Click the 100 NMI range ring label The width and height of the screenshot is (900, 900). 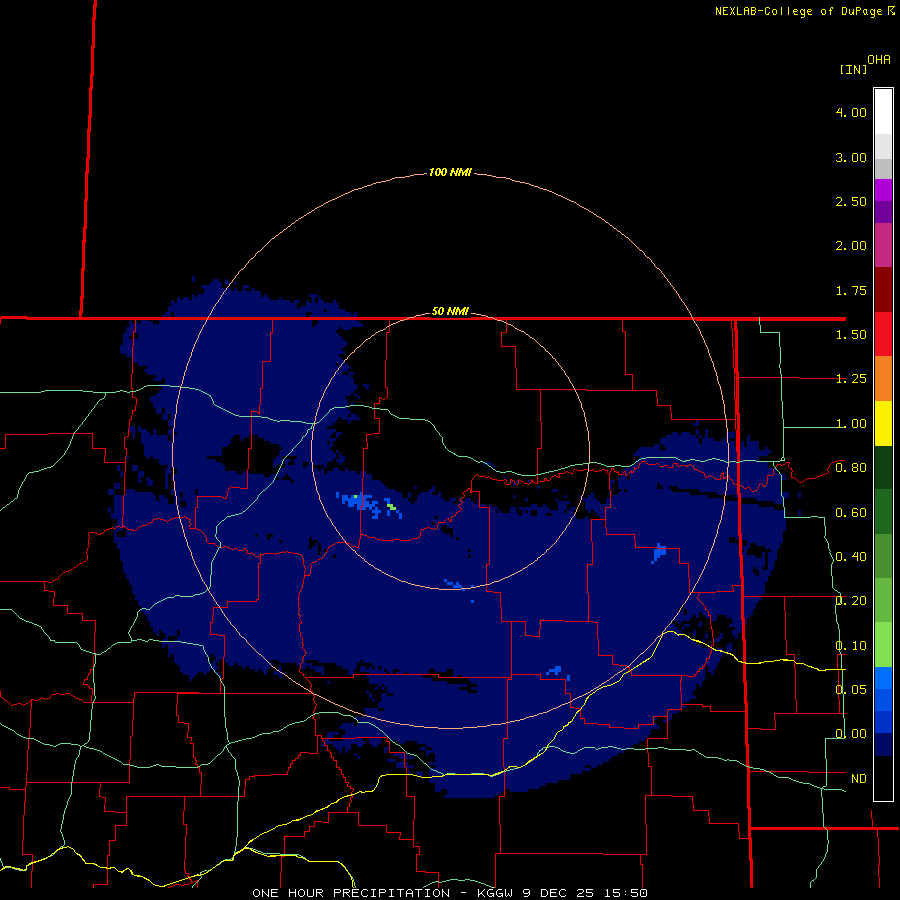click(x=450, y=172)
